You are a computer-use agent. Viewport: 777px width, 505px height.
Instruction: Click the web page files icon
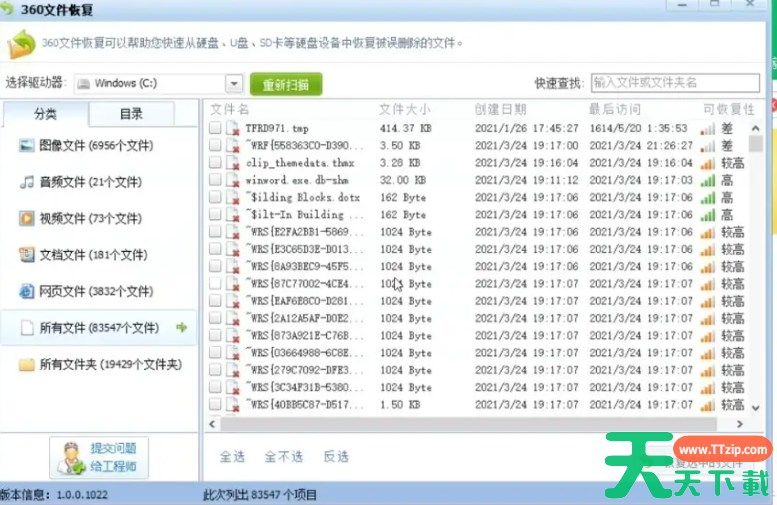[27, 291]
